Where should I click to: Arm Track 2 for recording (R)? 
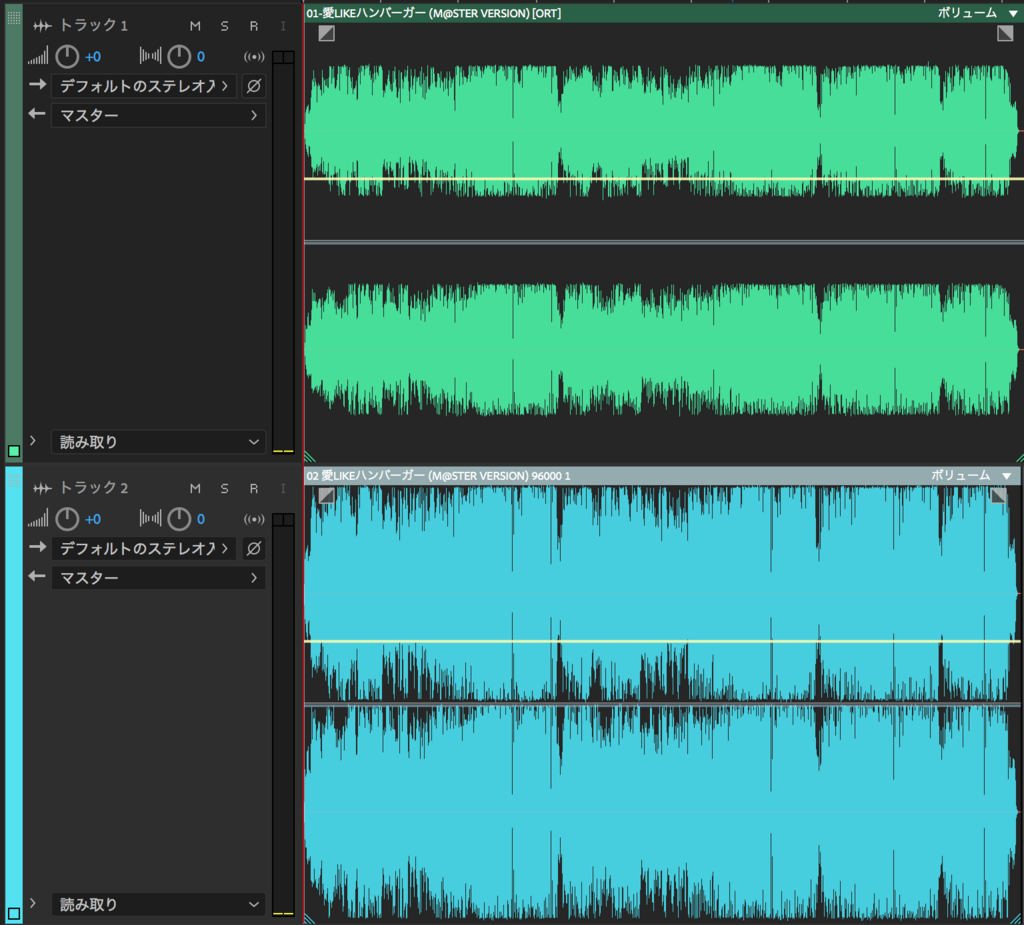pos(254,489)
